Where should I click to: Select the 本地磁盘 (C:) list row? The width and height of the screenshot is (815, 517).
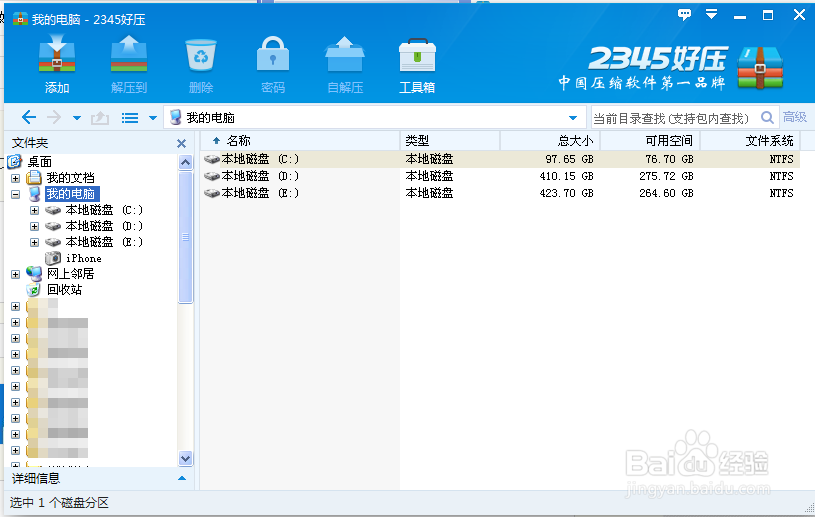[501, 159]
